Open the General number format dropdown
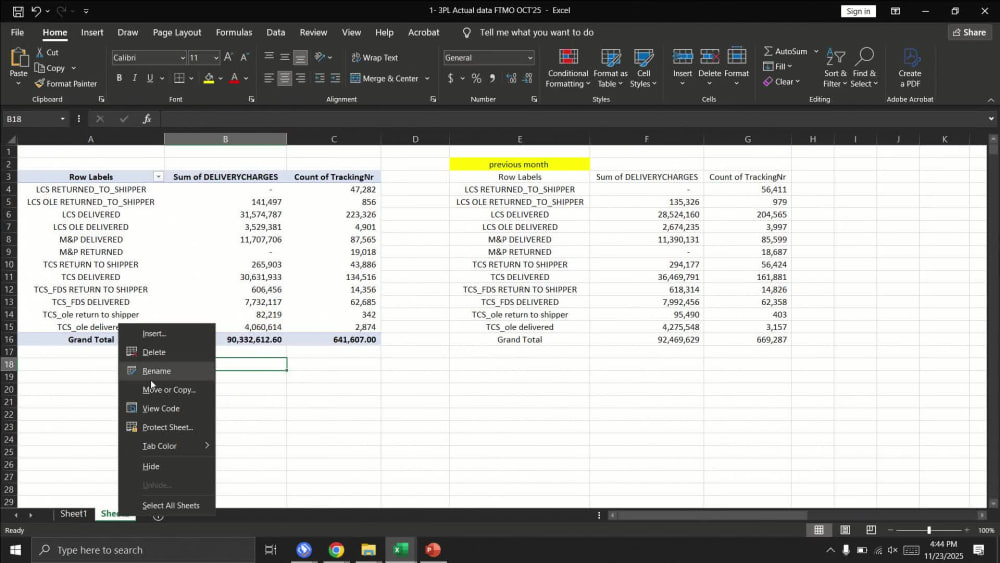This screenshot has width=1000, height=563. pos(529,58)
